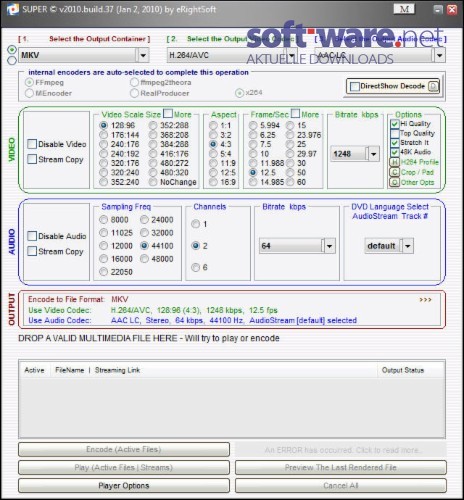The height and width of the screenshot is (500, 464).
Task: Click the >>> arrows in output panel
Action: 425,300
